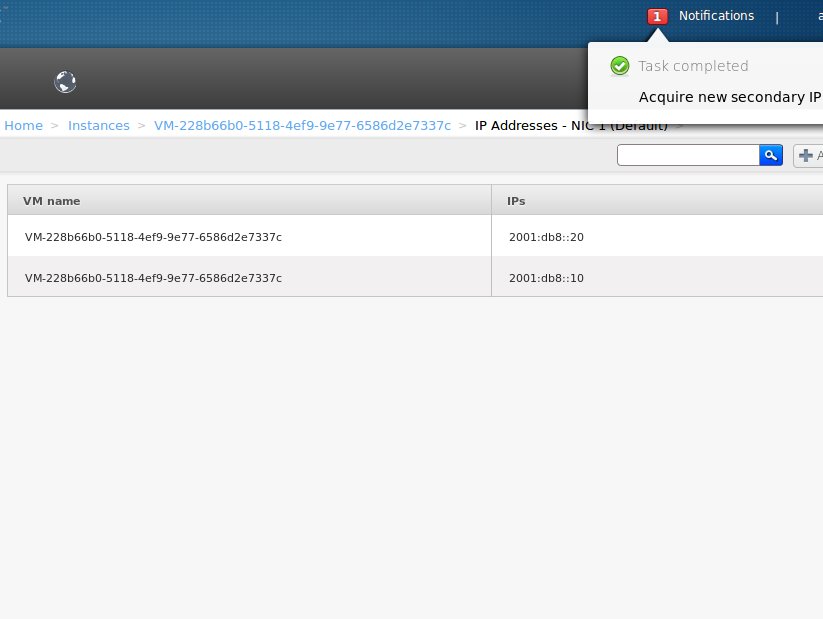Select the IP cell 2001:db8::20

(x=546, y=237)
